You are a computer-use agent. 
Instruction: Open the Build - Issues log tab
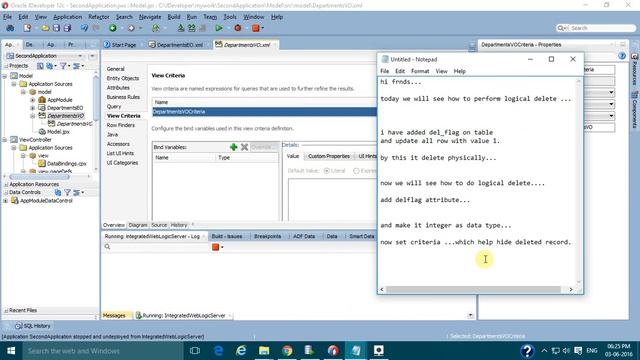(x=227, y=236)
